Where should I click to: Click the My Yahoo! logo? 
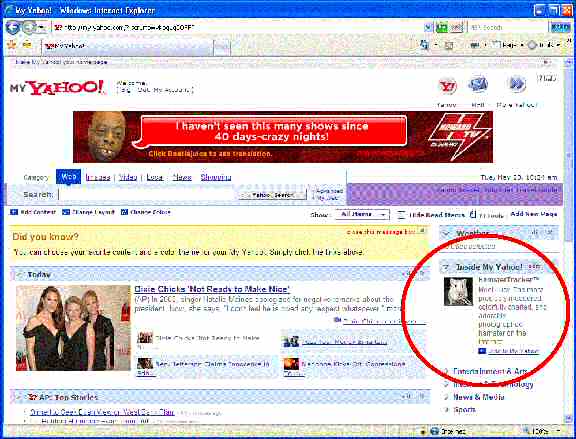57,88
